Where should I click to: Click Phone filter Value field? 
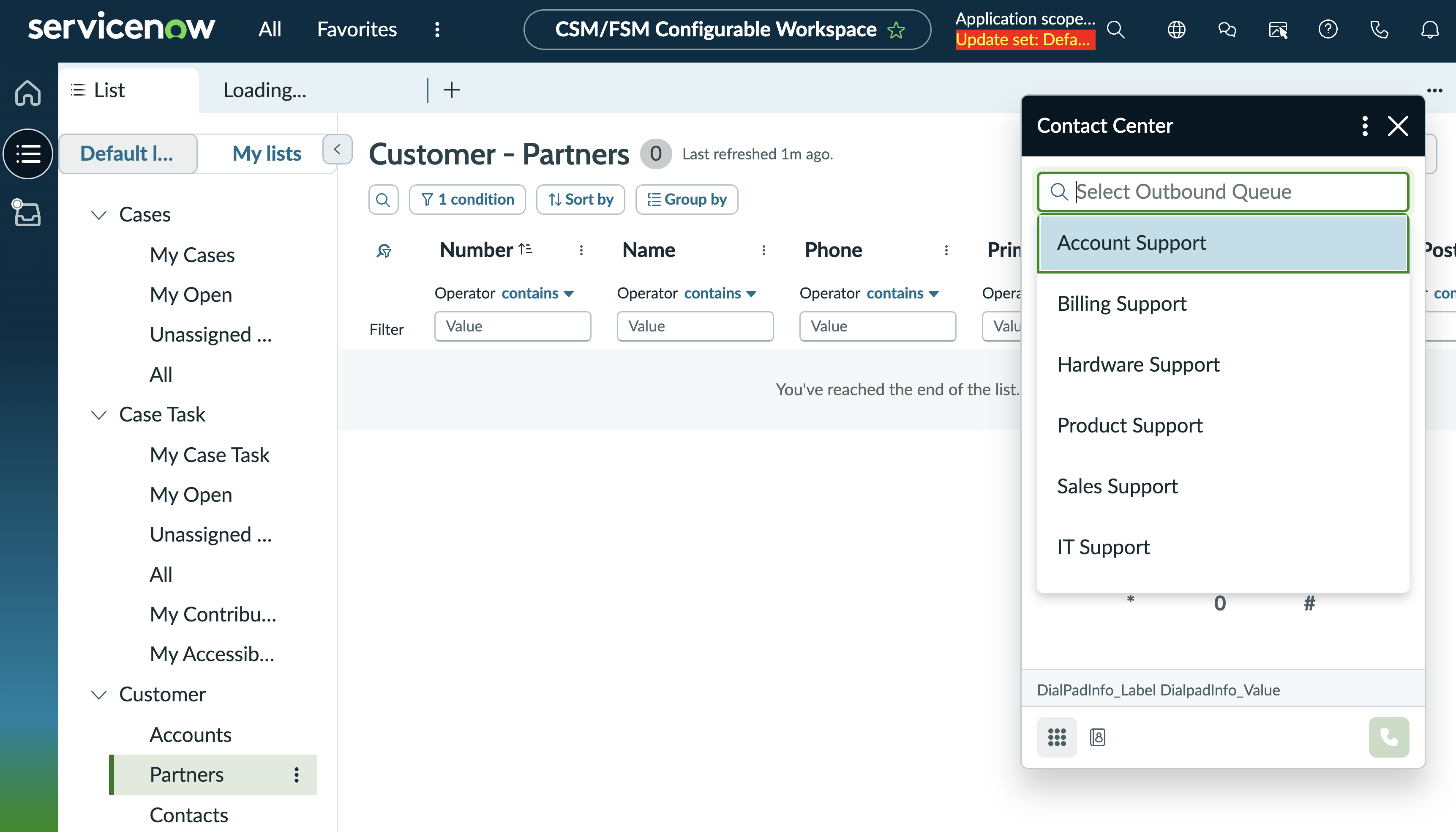point(878,326)
